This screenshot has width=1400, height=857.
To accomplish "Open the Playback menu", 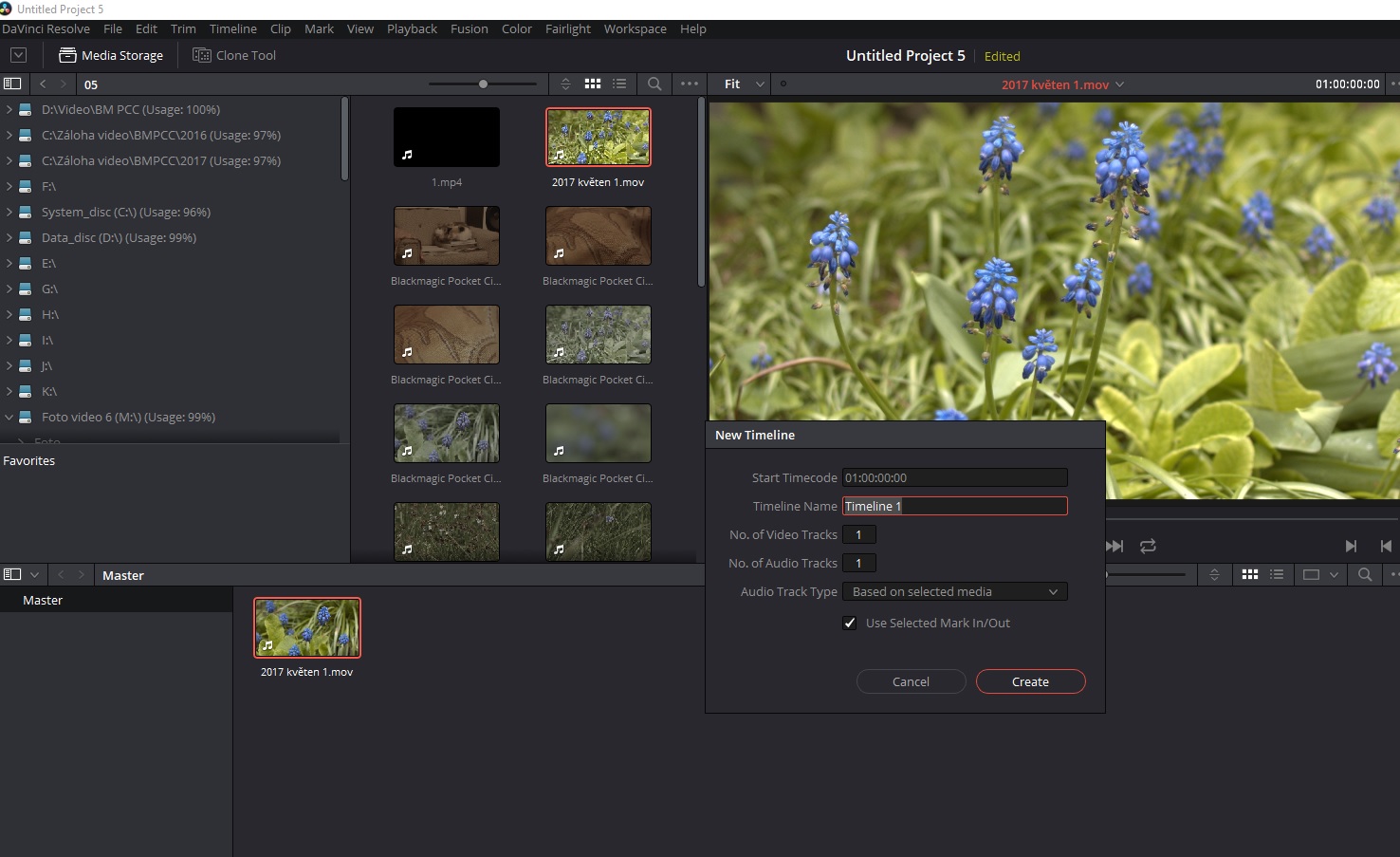I will click(412, 28).
